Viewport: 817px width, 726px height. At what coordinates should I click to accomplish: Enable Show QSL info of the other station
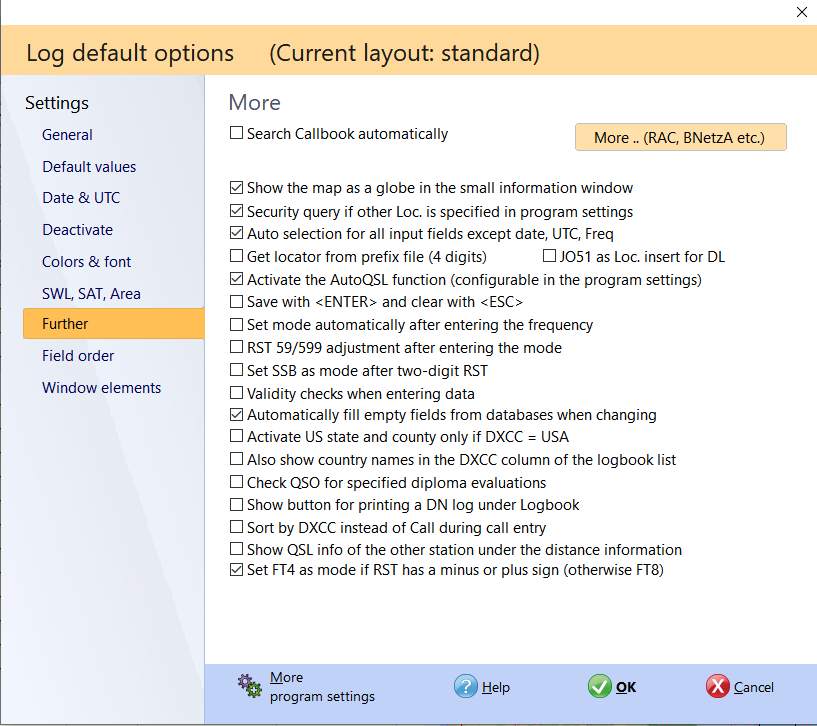tap(236, 549)
